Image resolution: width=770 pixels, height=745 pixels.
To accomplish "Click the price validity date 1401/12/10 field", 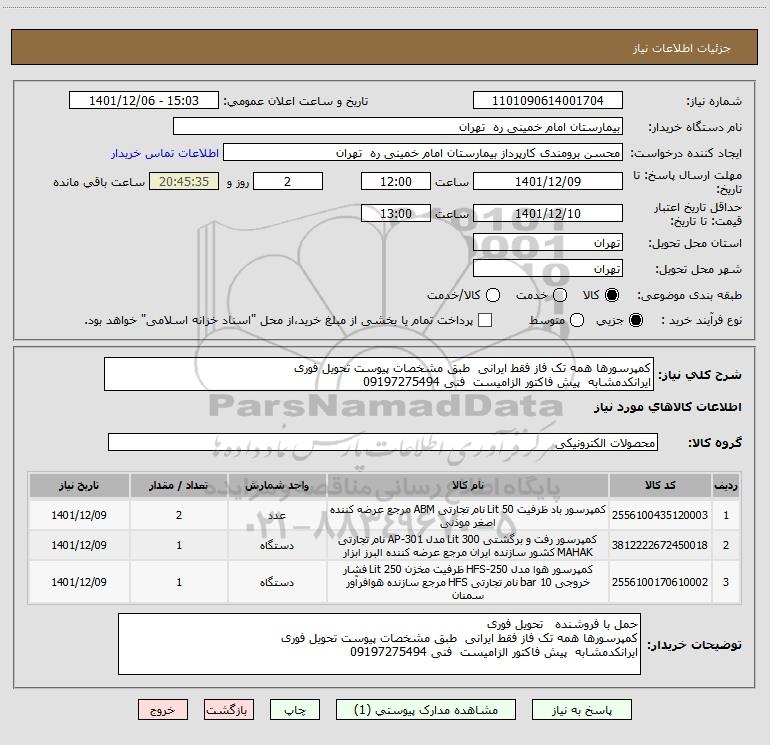I will click(x=548, y=213).
